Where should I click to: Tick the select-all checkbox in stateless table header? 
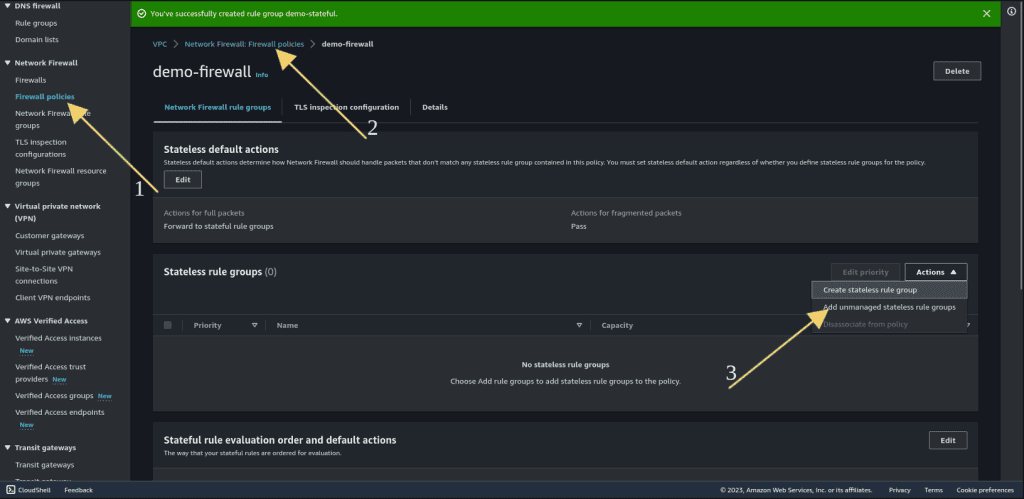pos(168,325)
